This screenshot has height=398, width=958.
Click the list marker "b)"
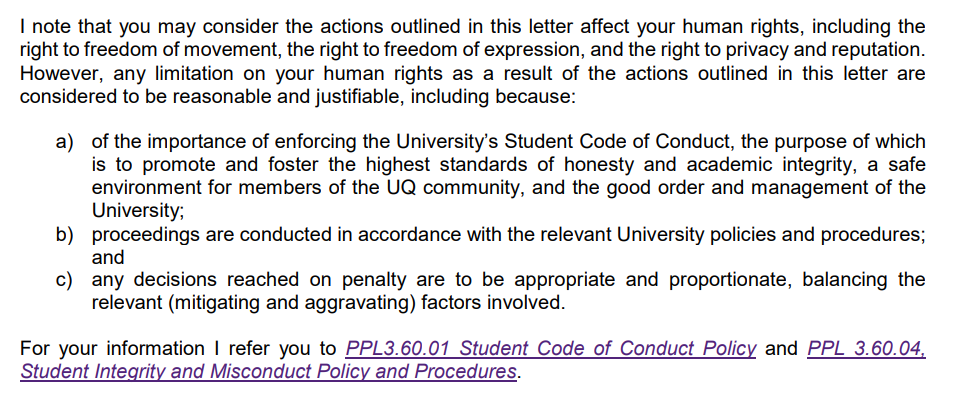[64, 235]
